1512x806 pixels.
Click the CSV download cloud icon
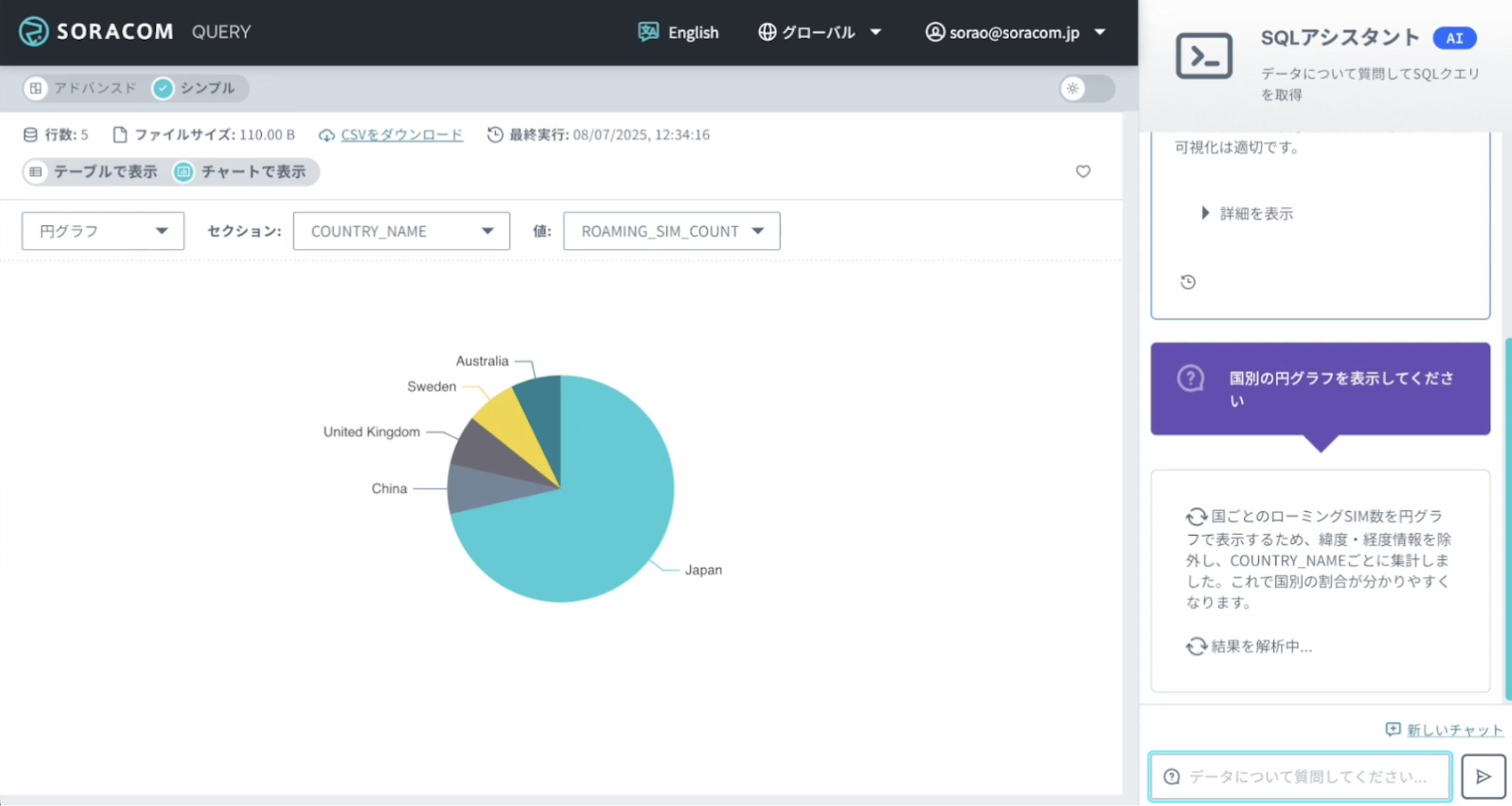click(326, 135)
